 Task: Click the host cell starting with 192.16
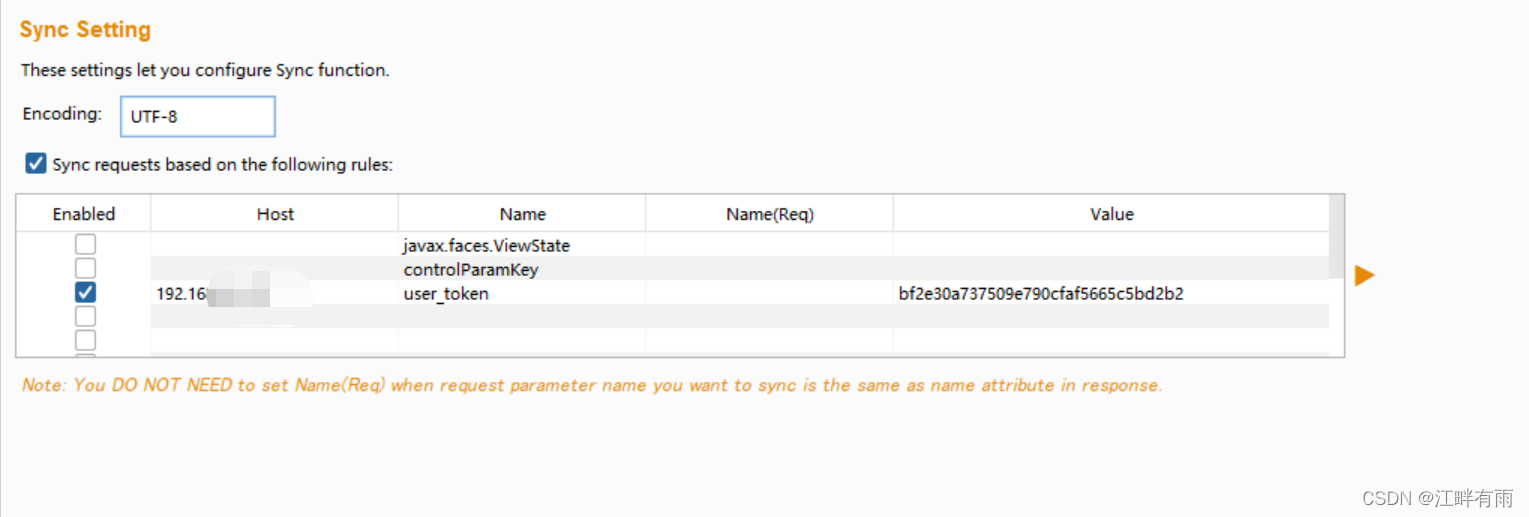coord(275,293)
